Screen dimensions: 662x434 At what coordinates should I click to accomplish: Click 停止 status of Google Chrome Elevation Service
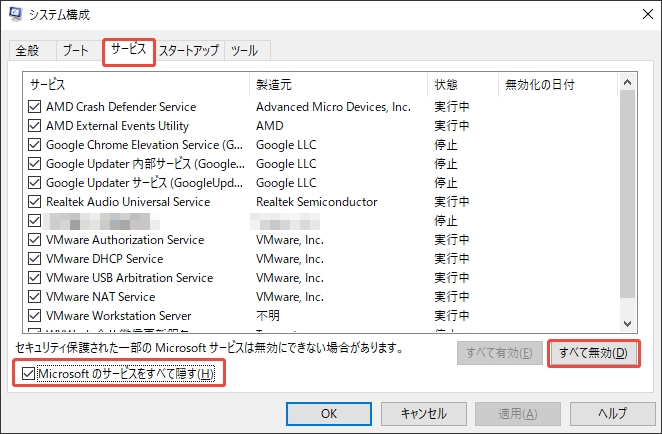click(x=446, y=145)
